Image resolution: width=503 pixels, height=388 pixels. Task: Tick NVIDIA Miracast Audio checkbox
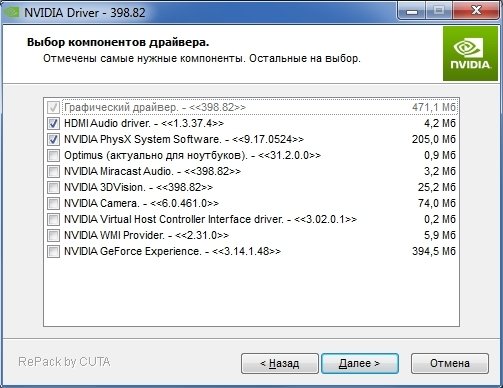coord(53,171)
